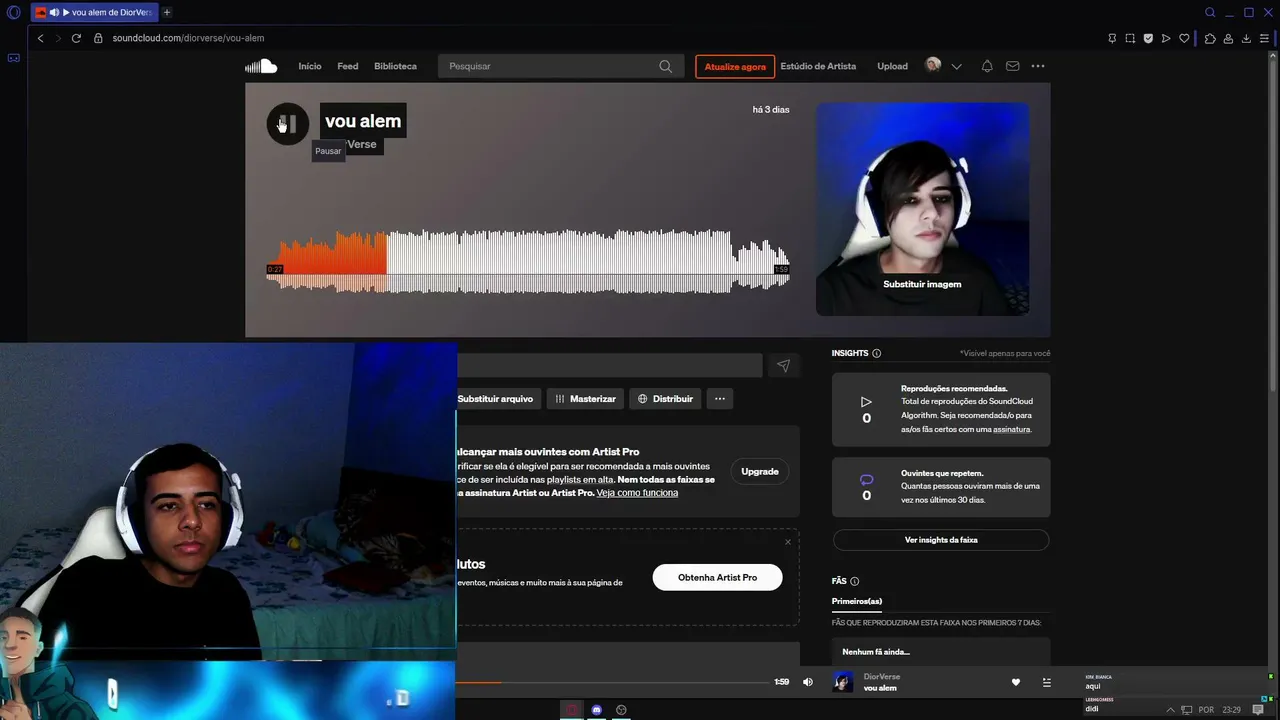The width and height of the screenshot is (1280, 720).
Task: Open the Feed nav item
Action: [348, 66]
